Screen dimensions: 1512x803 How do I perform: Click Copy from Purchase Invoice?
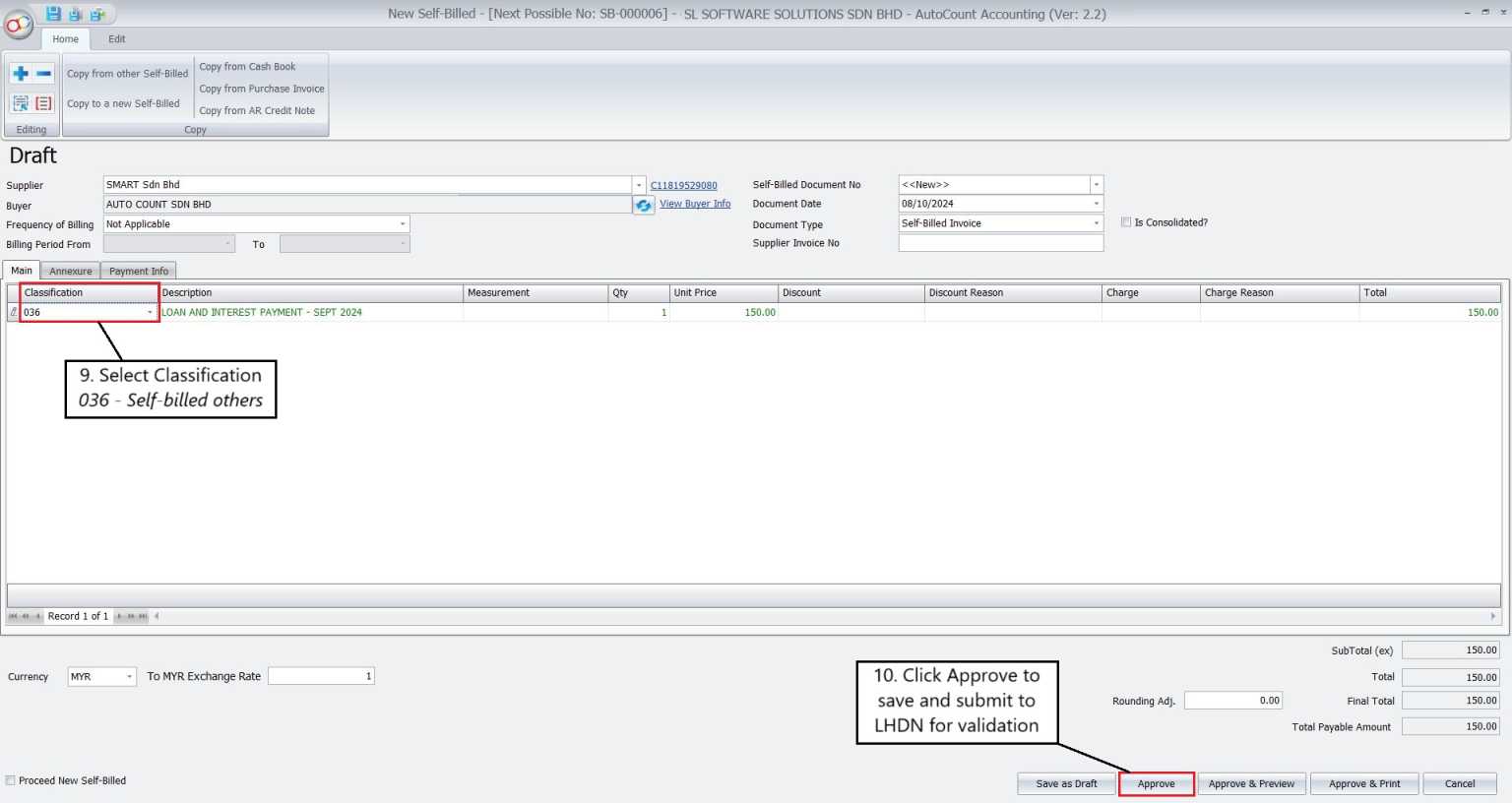pos(262,89)
